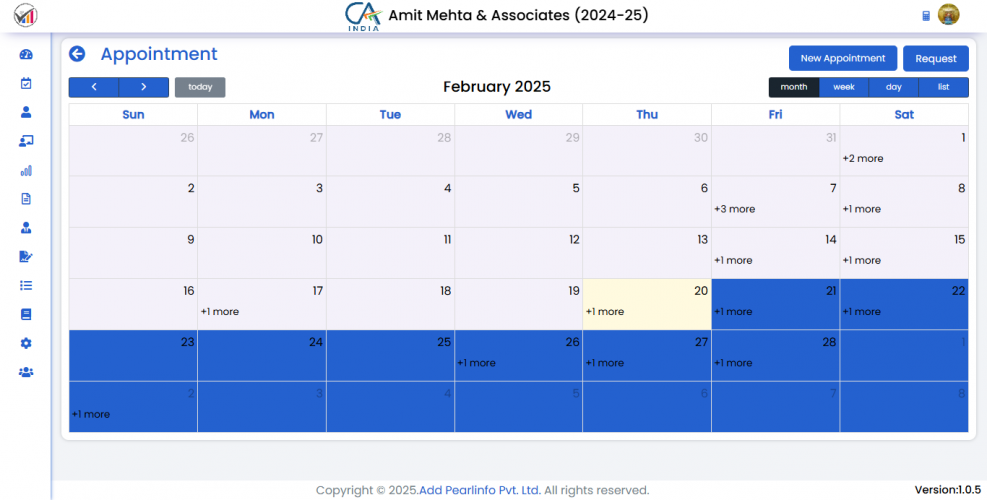Select day number 5 in the calendar
This screenshot has width=987, height=500.
[x=576, y=188]
